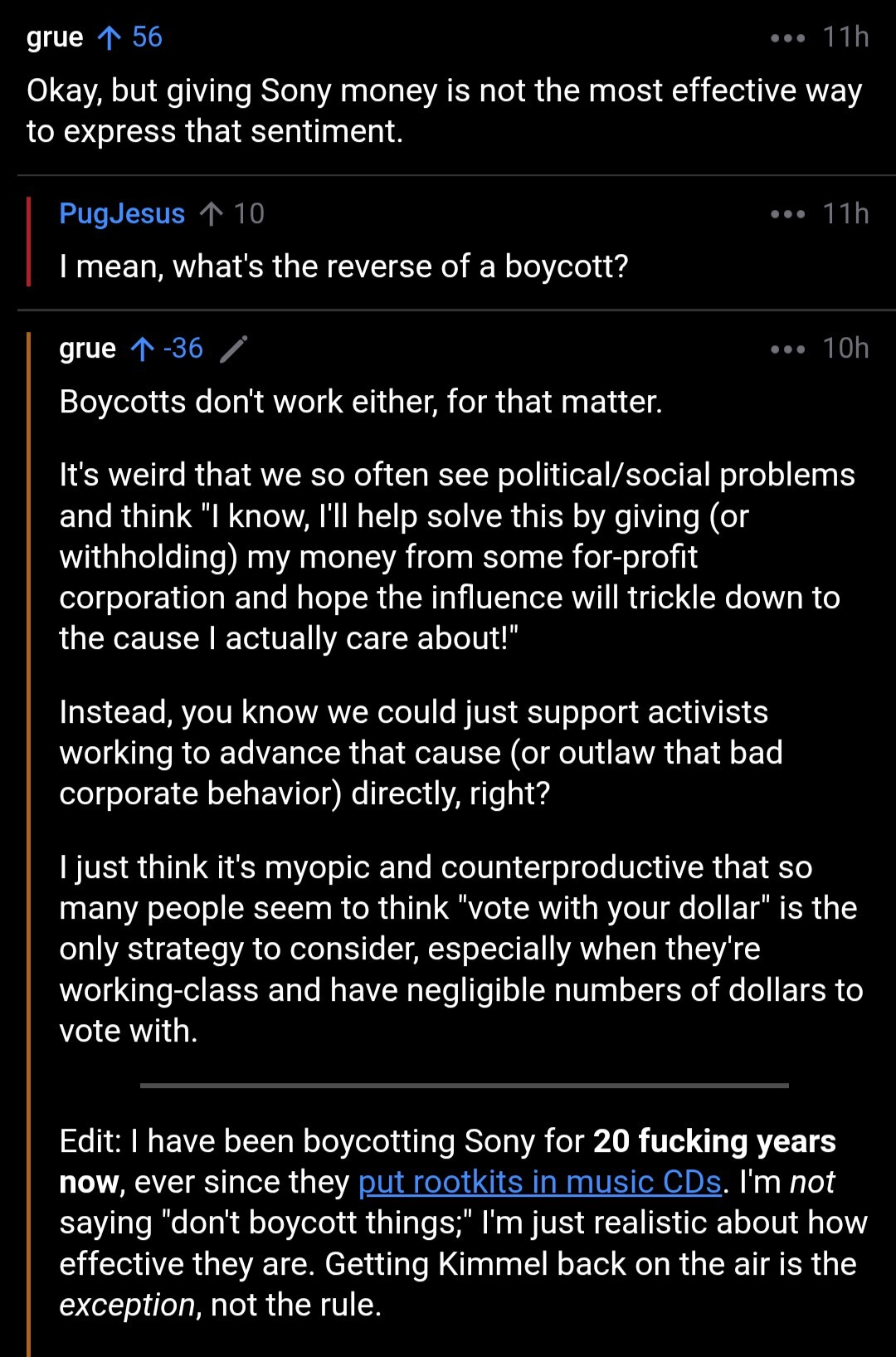
Task: Tap the -36 score on grue's reply
Action: [183, 349]
